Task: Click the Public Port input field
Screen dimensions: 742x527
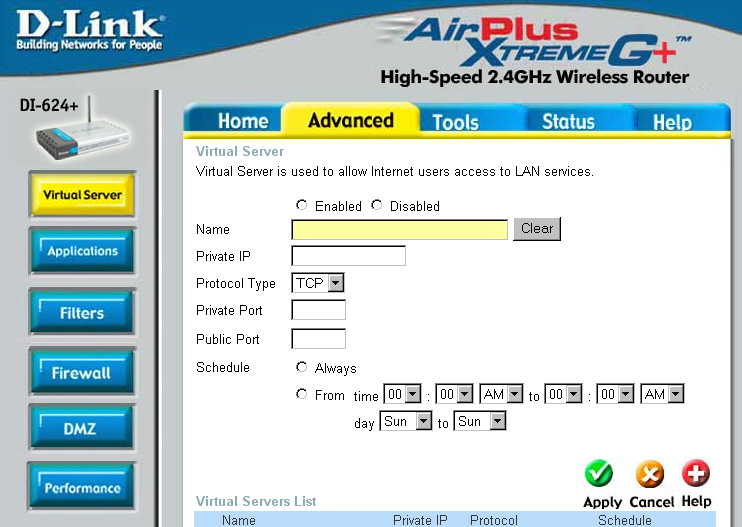Action: (318, 339)
